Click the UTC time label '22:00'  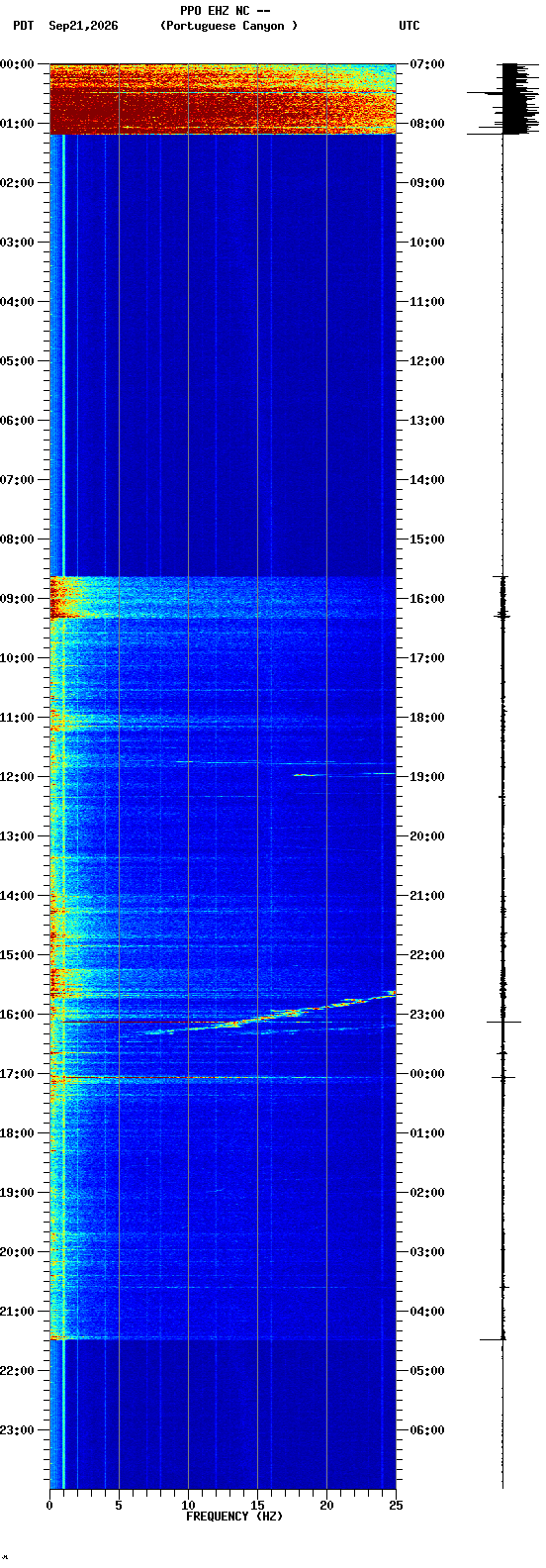pos(427,955)
